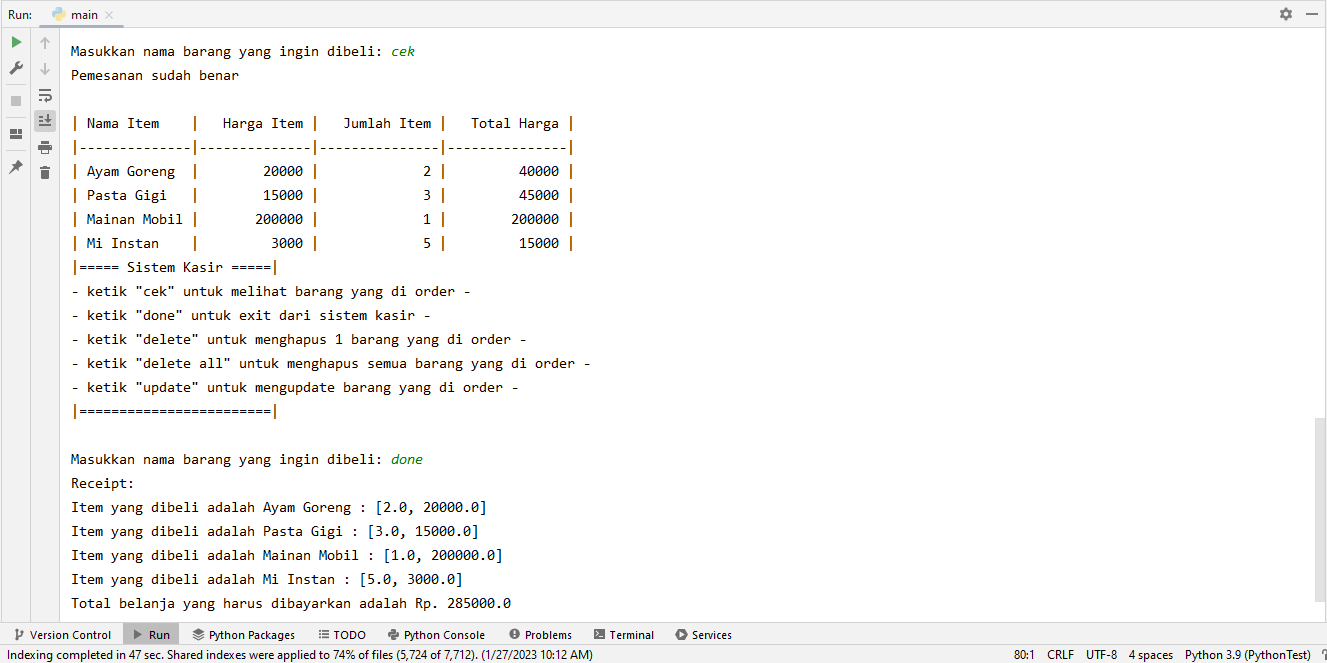Open Run panel gear options
1327x663 pixels.
point(1286,14)
